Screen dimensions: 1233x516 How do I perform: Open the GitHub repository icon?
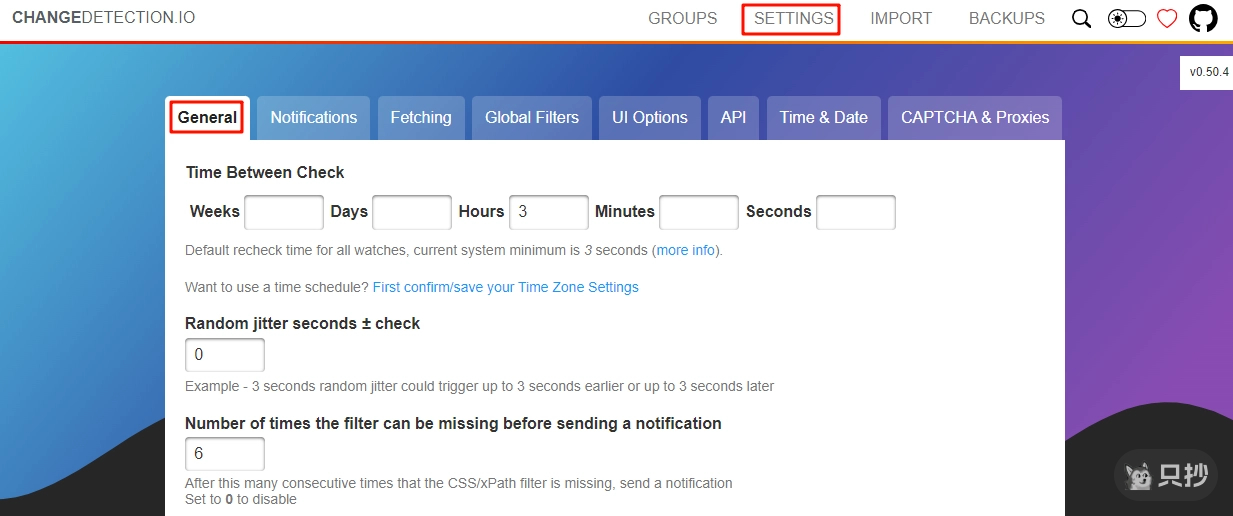(1203, 18)
